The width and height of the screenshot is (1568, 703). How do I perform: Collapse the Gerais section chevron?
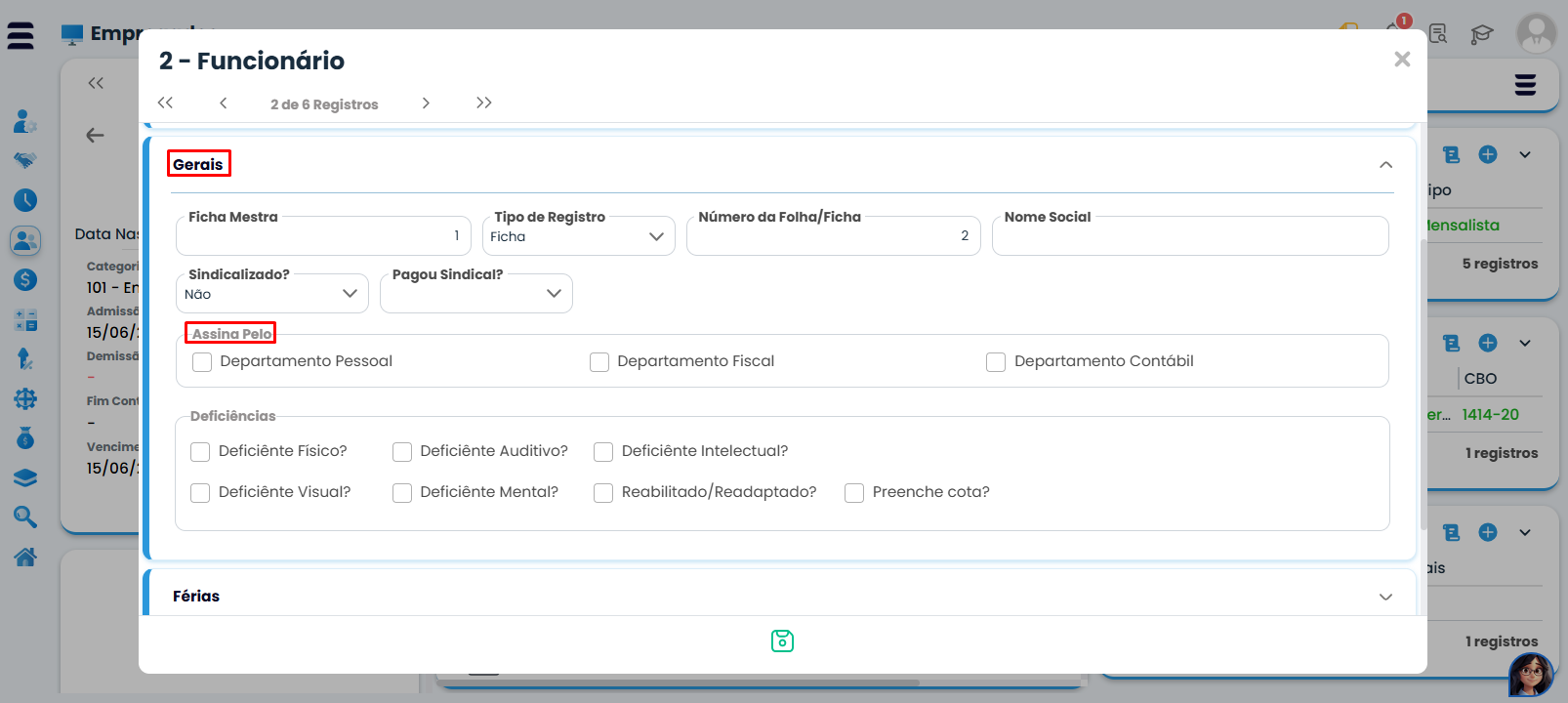1385,165
